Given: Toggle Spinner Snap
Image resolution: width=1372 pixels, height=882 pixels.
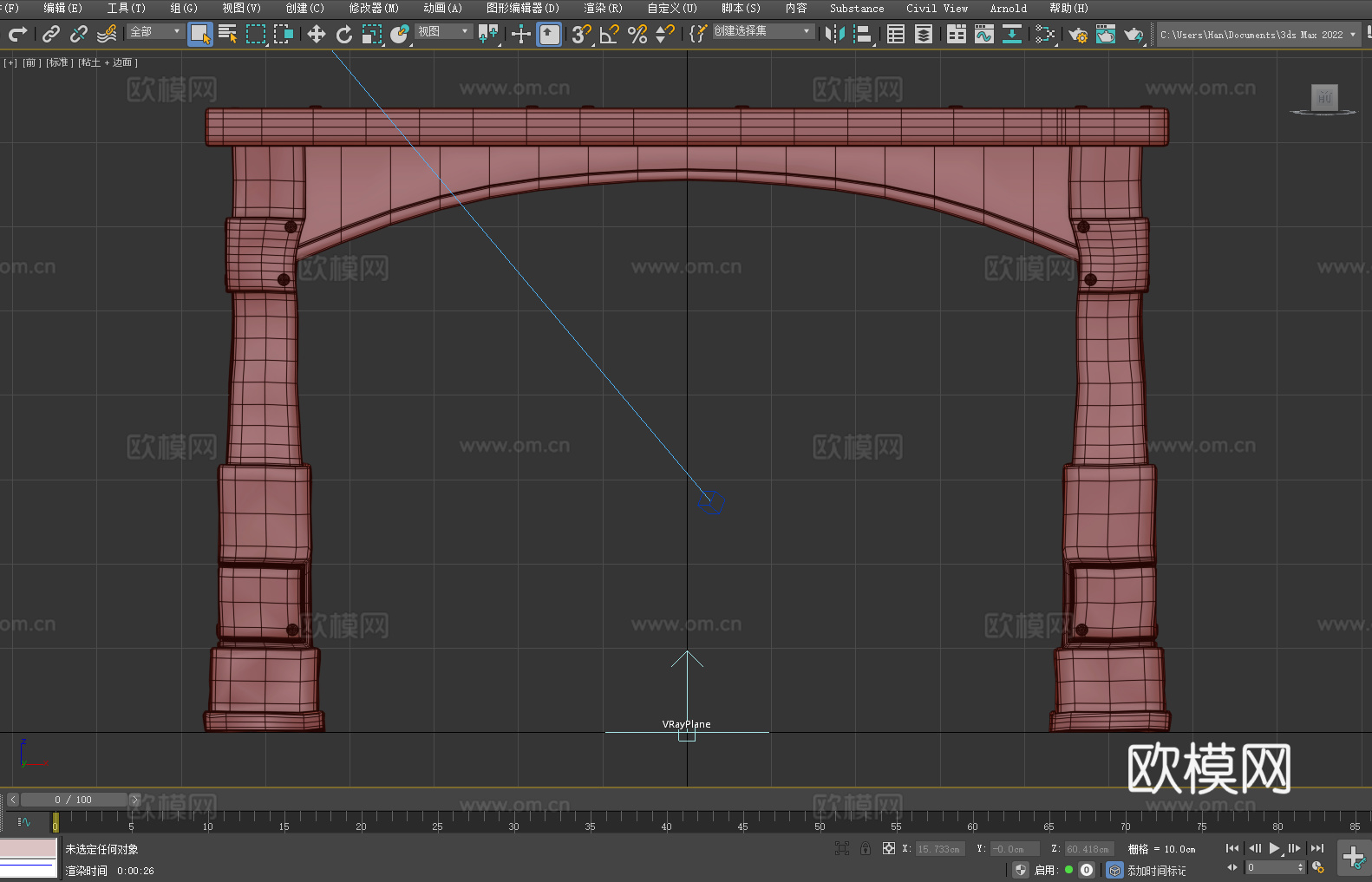Looking at the screenshot, I should (x=665, y=34).
